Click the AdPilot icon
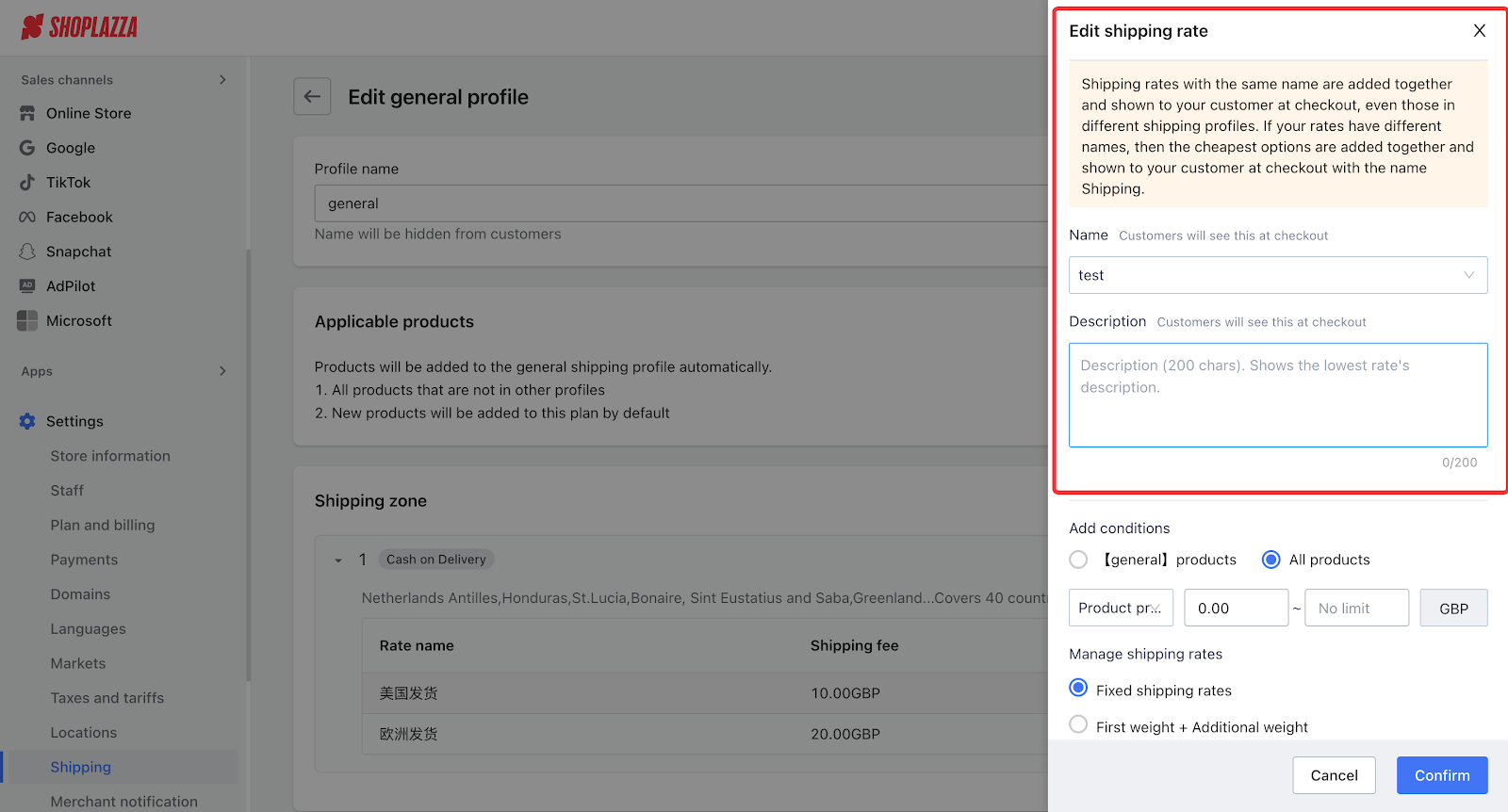The image size is (1508, 812). (x=27, y=286)
